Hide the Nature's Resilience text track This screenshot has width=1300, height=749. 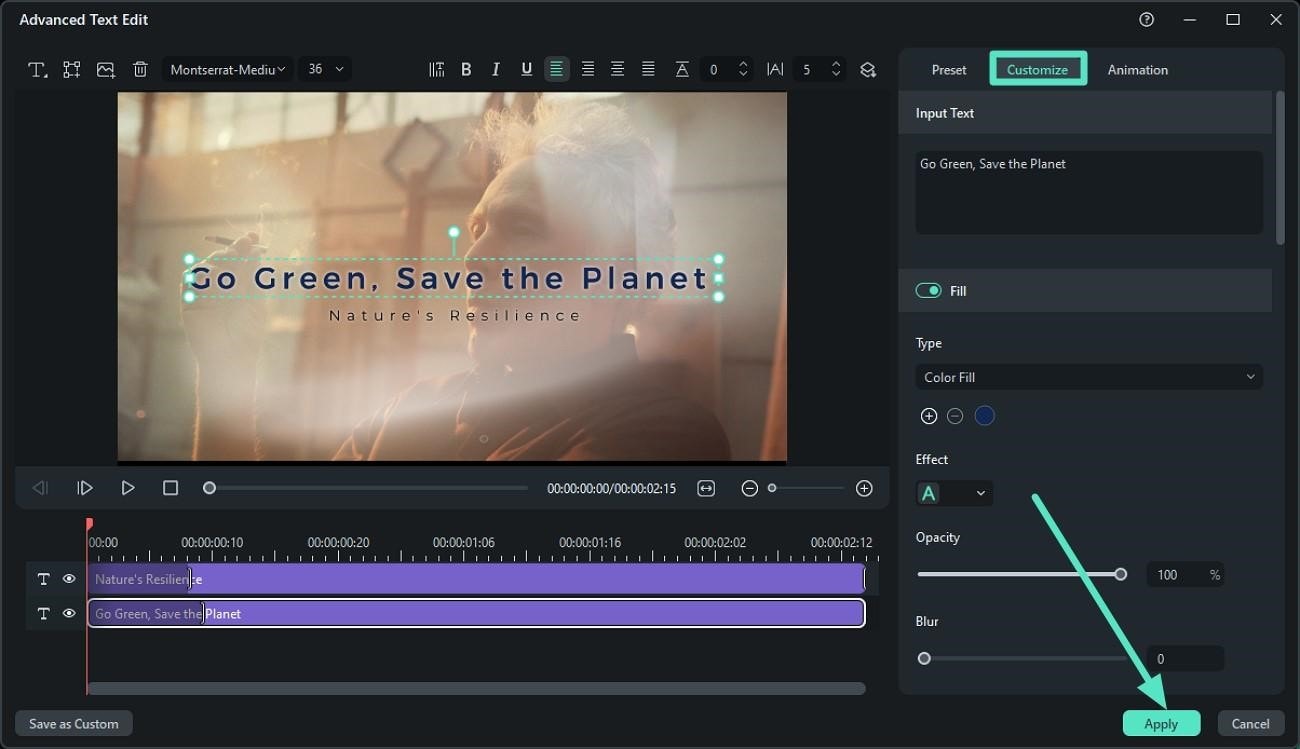point(69,579)
